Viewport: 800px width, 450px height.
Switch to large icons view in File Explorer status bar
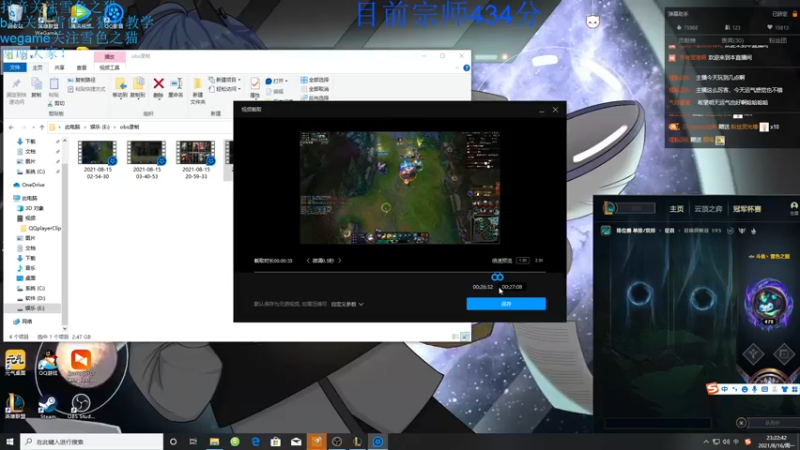click(465, 337)
